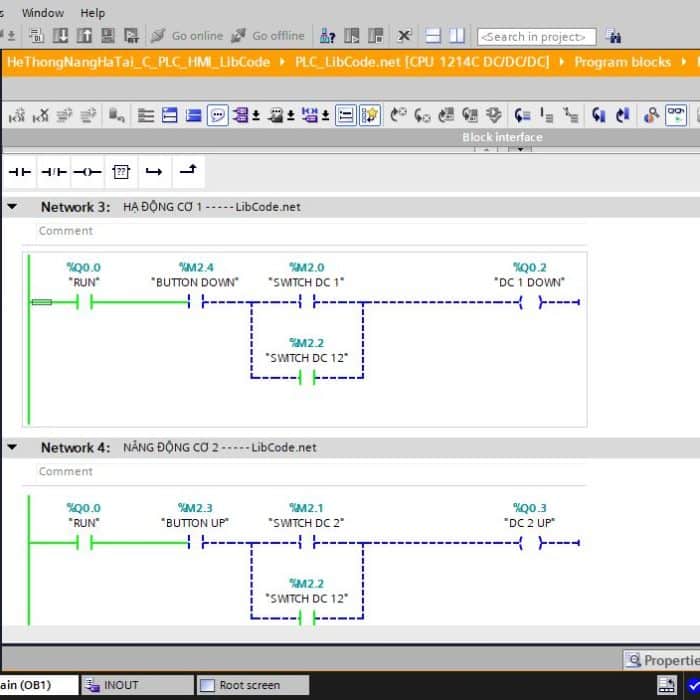
Task: Open absolute/symbolic operands dropdown arrow
Action: point(256,116)
